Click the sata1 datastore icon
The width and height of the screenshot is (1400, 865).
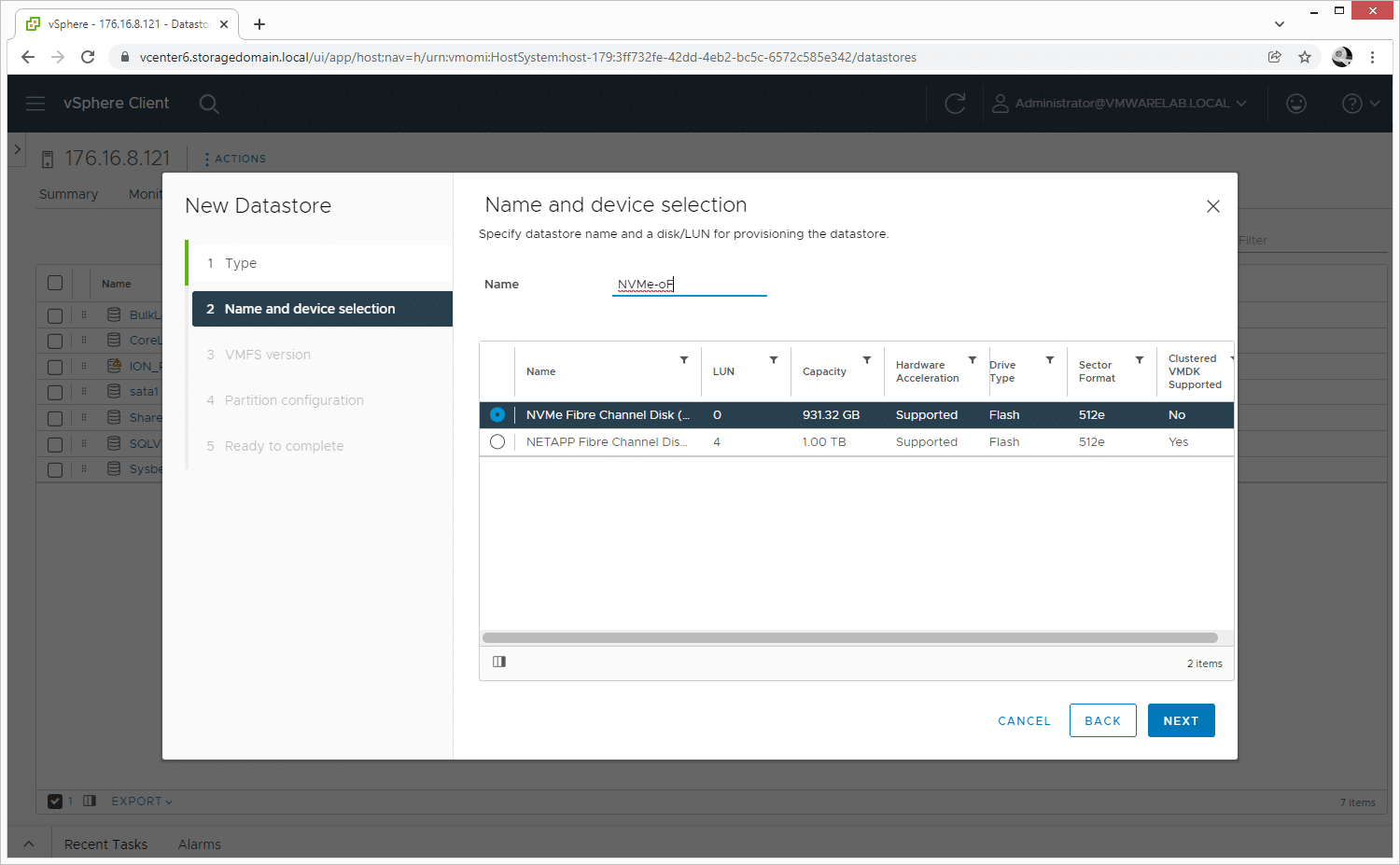[x=114, y=392]
